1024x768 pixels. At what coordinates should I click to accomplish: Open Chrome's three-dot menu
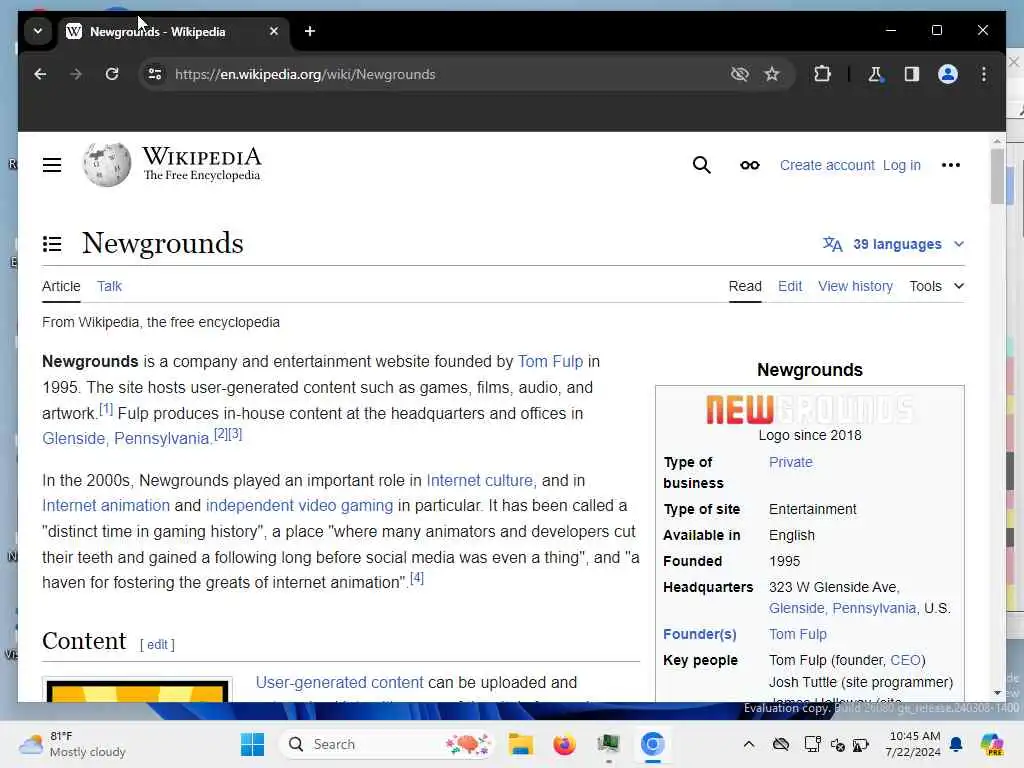click(x=984, y=74)
